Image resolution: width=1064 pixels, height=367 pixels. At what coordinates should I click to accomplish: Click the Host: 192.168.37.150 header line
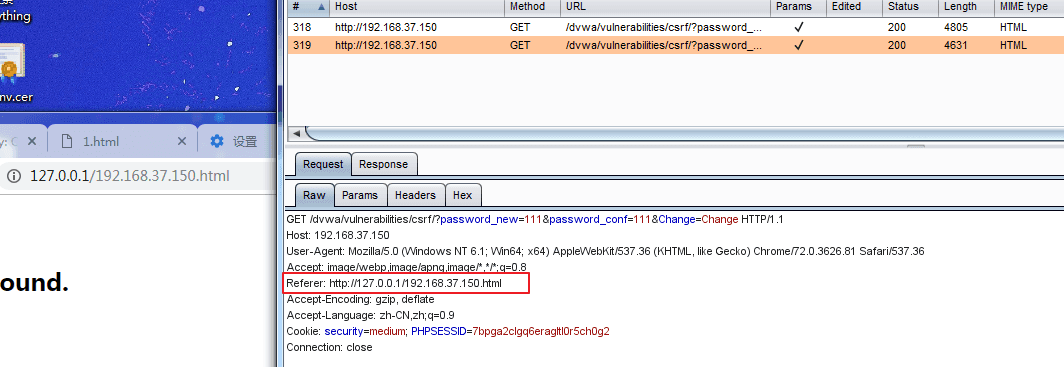point(338,235)
